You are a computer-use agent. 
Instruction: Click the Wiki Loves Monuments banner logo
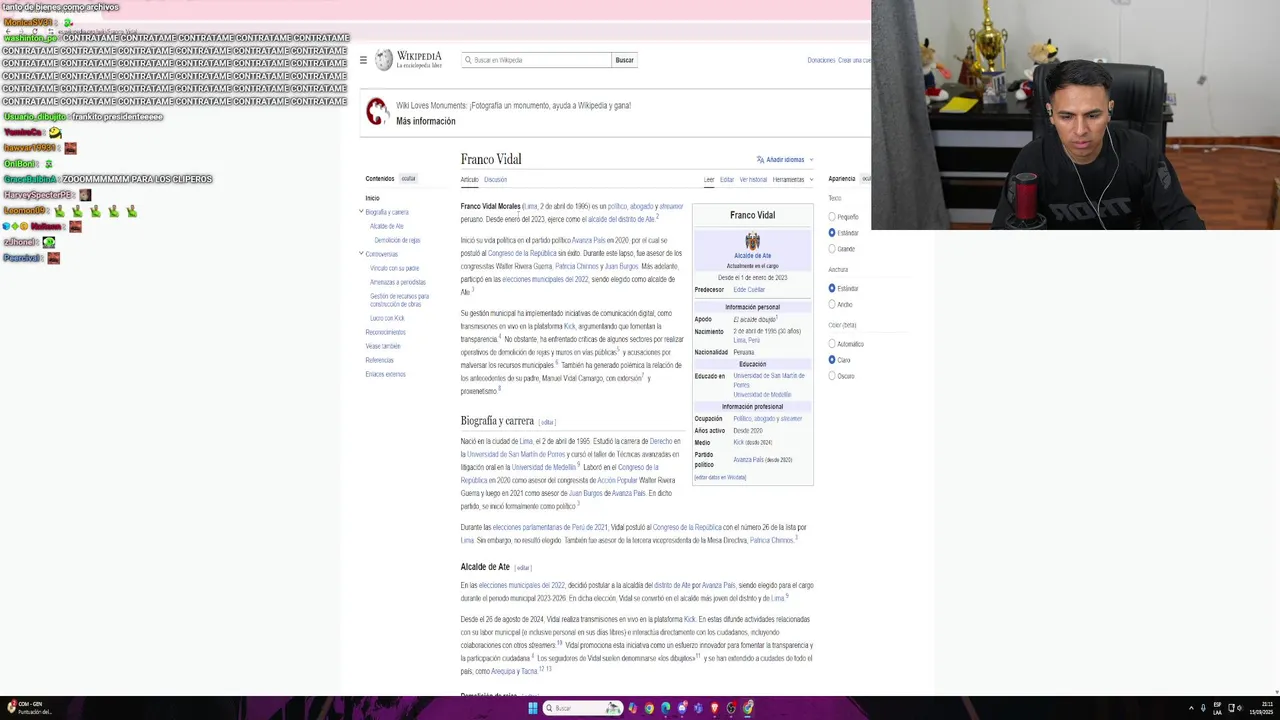[377, 111]
